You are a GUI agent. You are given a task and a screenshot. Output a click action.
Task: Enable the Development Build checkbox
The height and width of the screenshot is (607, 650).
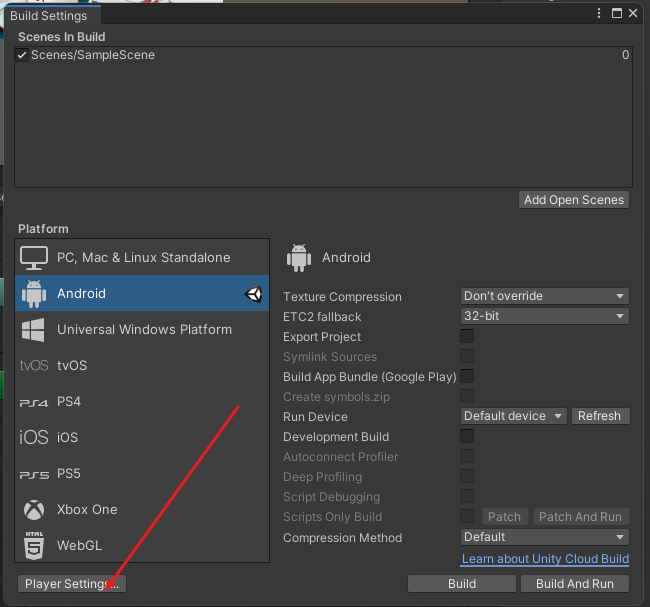467,436
